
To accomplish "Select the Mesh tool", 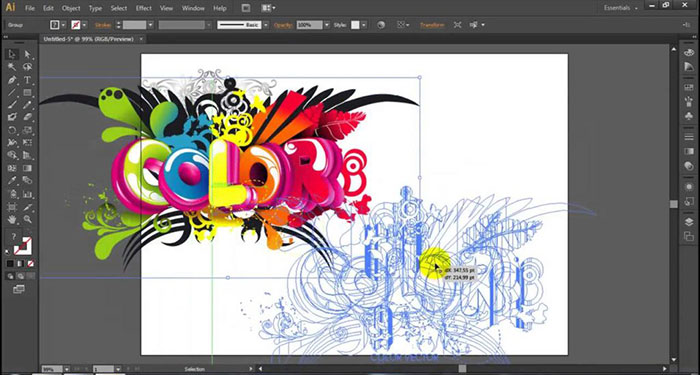I will click(12, 169).
